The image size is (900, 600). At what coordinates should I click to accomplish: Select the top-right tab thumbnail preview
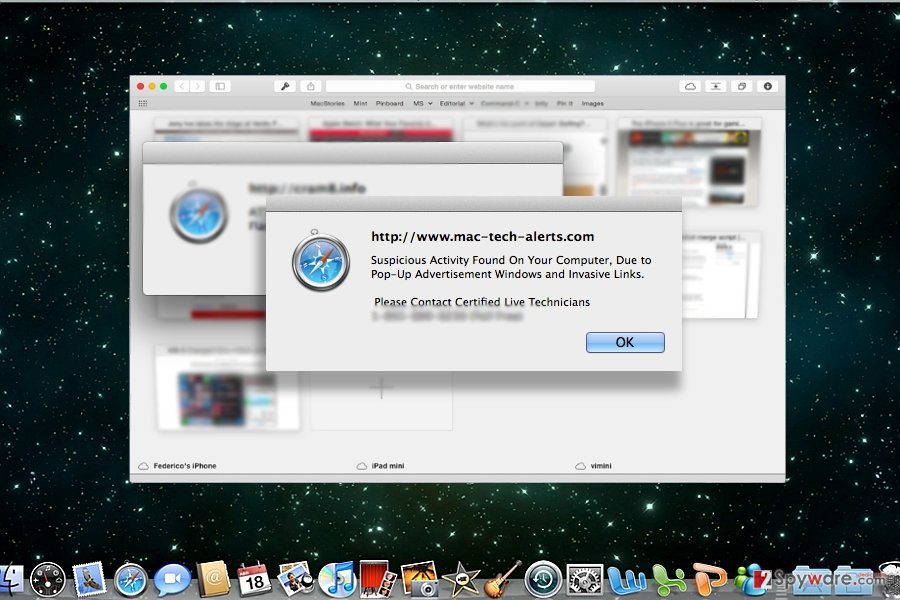coord(689,162)
